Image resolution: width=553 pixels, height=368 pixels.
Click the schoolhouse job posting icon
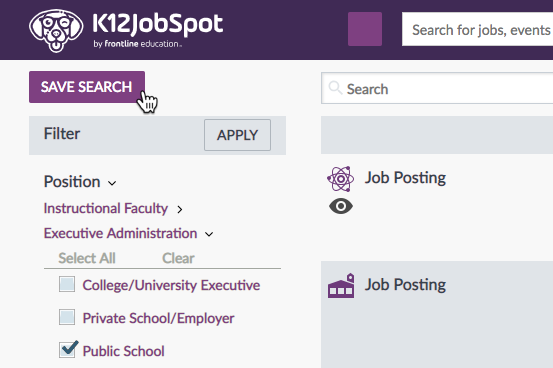341,286
